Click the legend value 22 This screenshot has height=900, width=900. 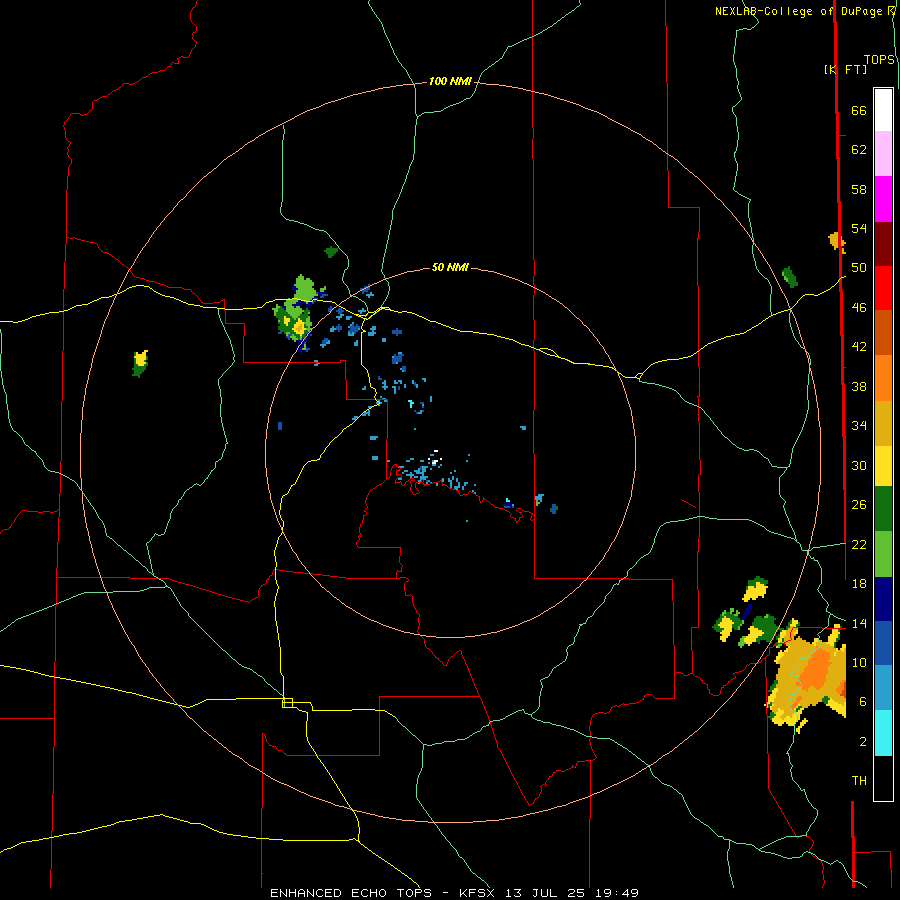[859, 544]
